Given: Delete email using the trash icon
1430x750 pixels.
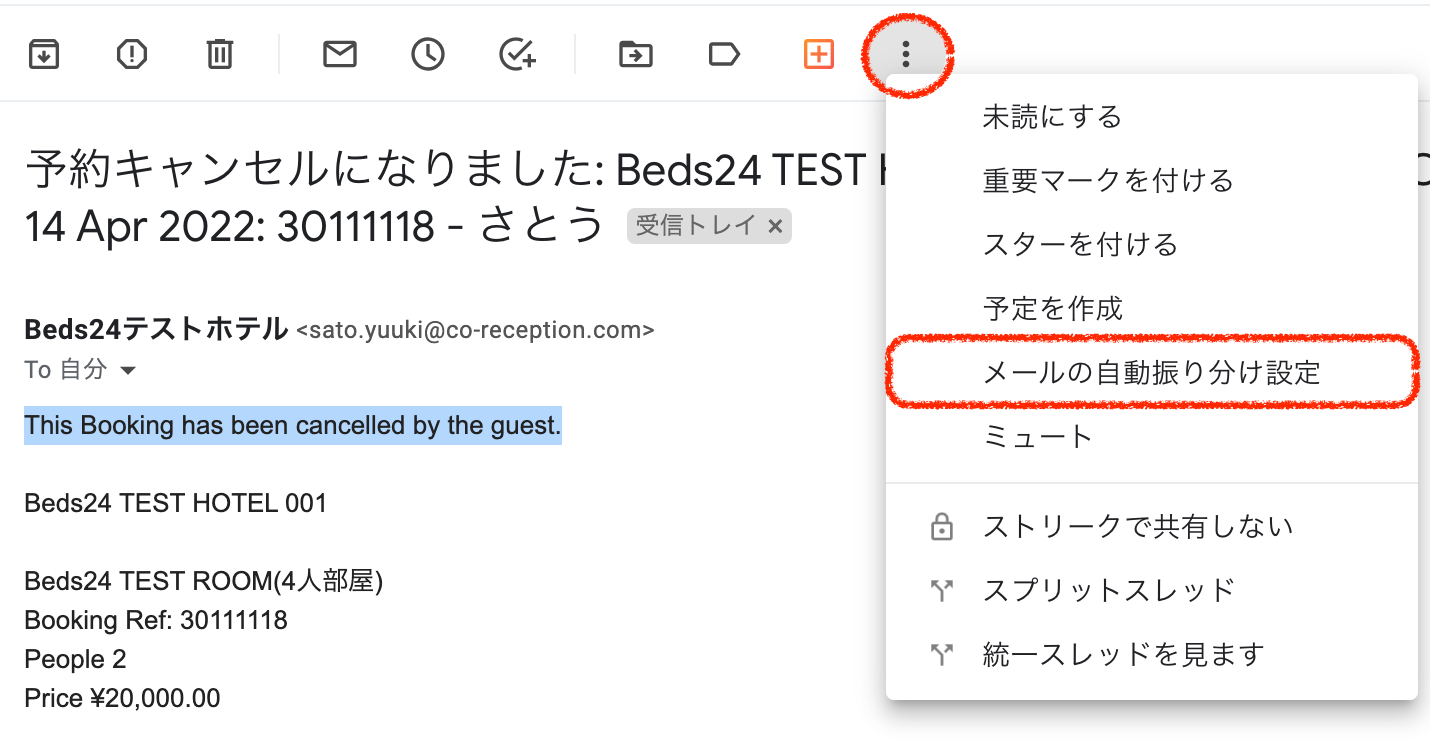Looking at the screenshot, I should click(x=219, y=54).
